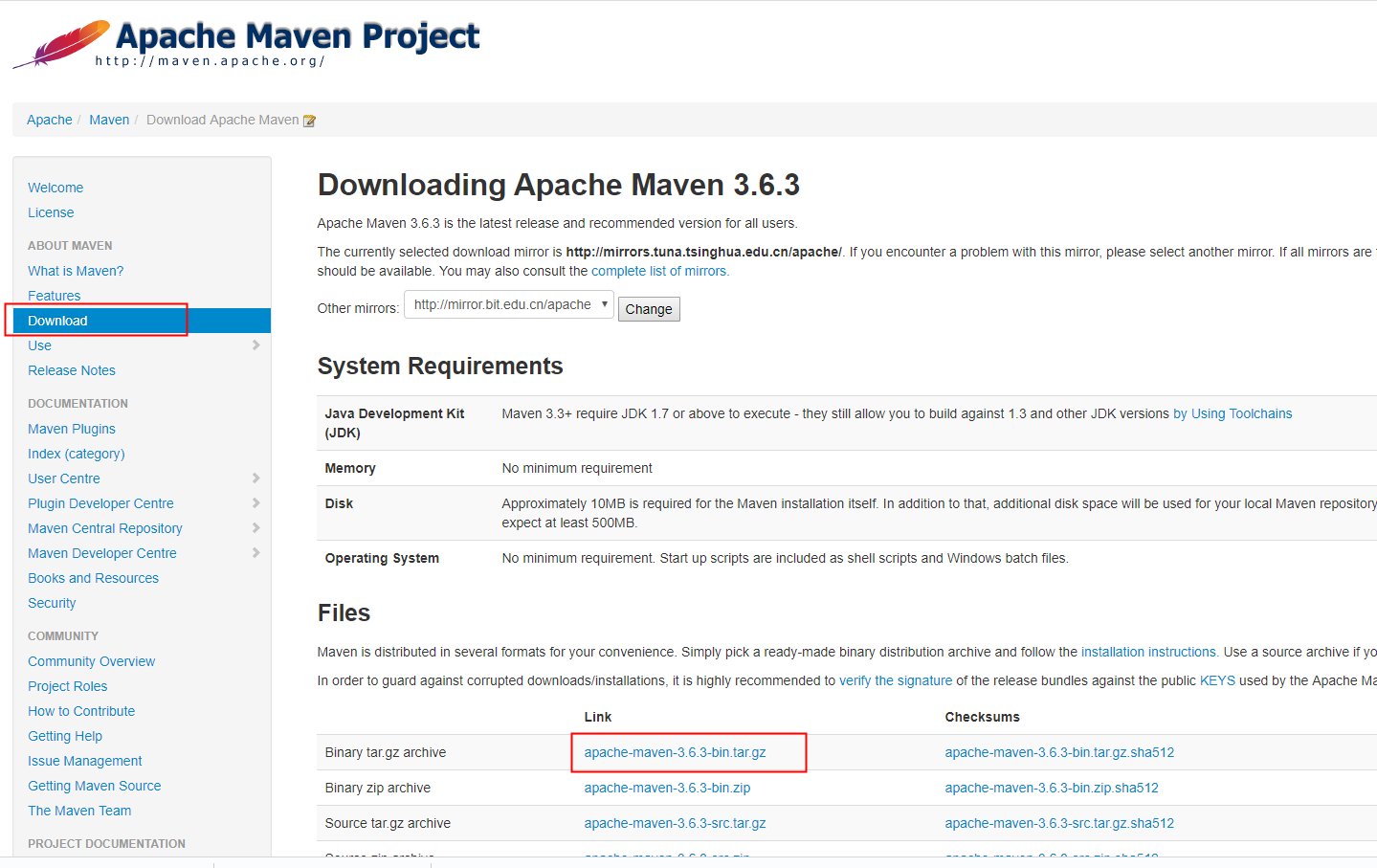Click the Files heading
Viewport: 1377px width, 868px height.
click(344, 612)
